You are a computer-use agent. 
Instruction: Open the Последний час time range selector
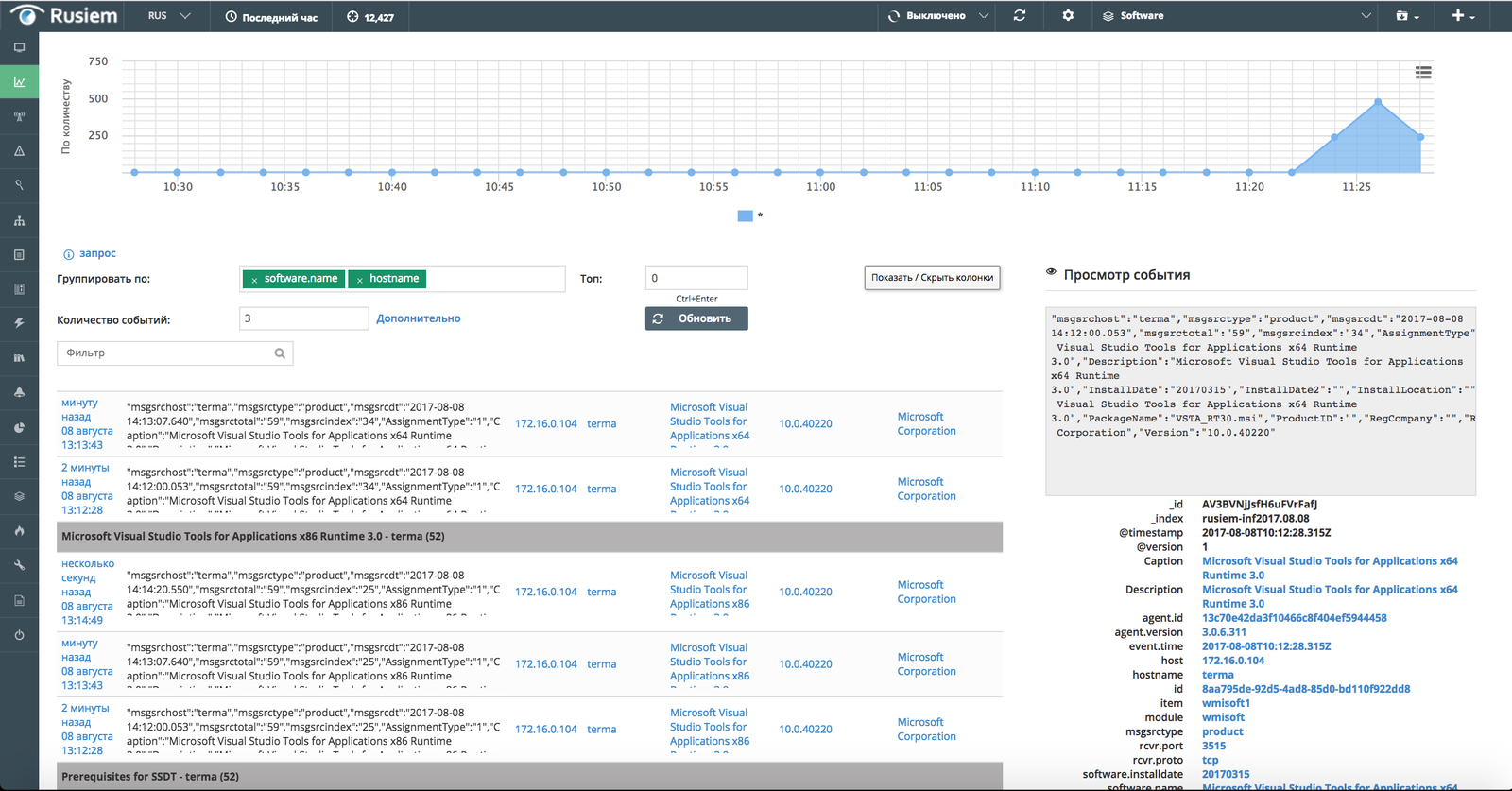point(271,17)
